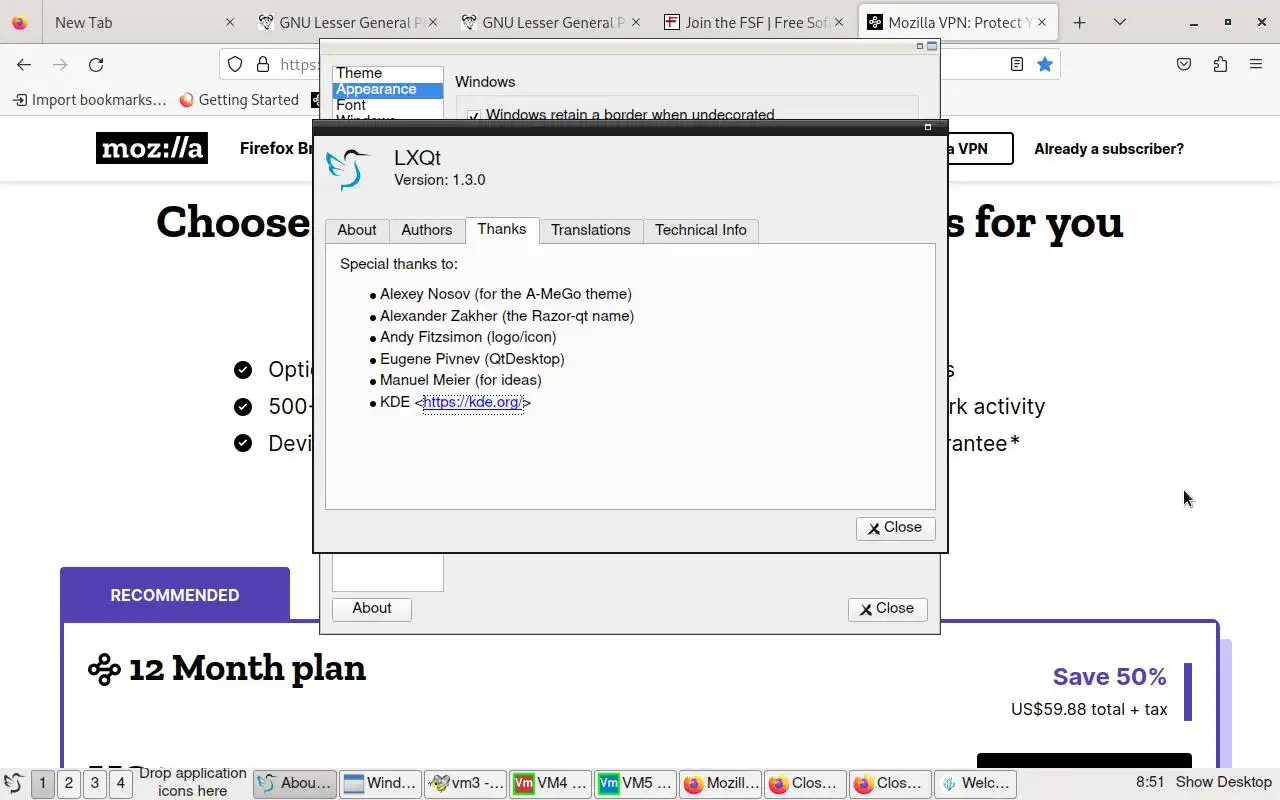
Task: Click the shield tracking protection icon
Action: pos(235,64)
